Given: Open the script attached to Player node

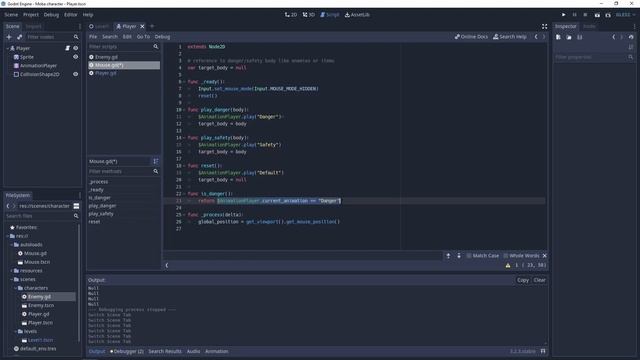Looking at the screenshot, I should click(68, 48).
